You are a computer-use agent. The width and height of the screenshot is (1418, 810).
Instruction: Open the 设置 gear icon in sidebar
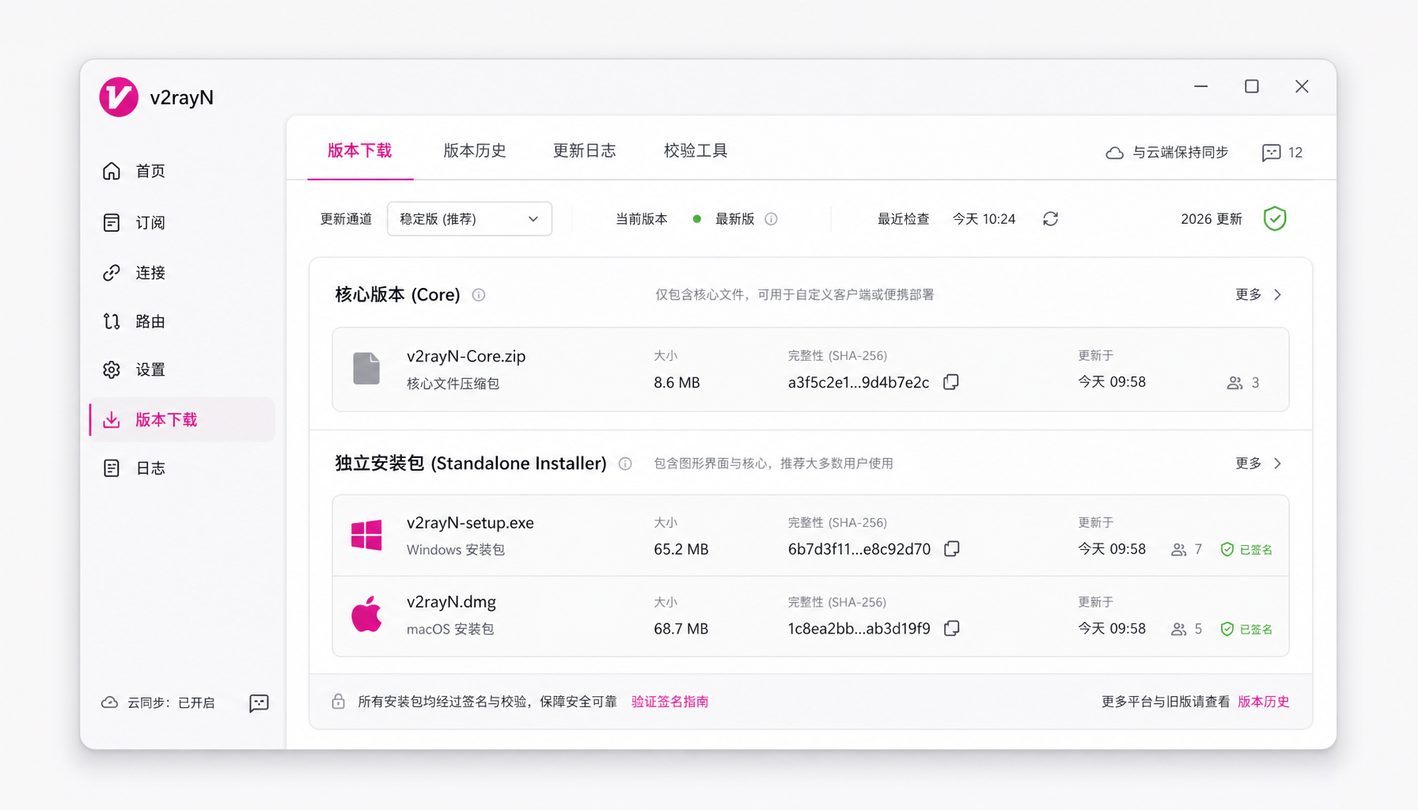tap(111, 370)
